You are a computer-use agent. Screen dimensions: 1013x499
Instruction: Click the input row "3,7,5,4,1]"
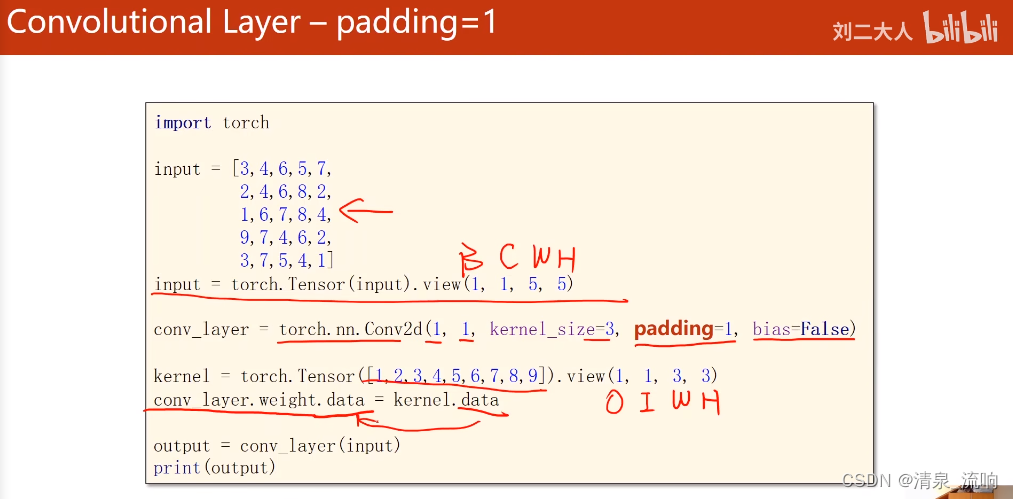[286, 260]
